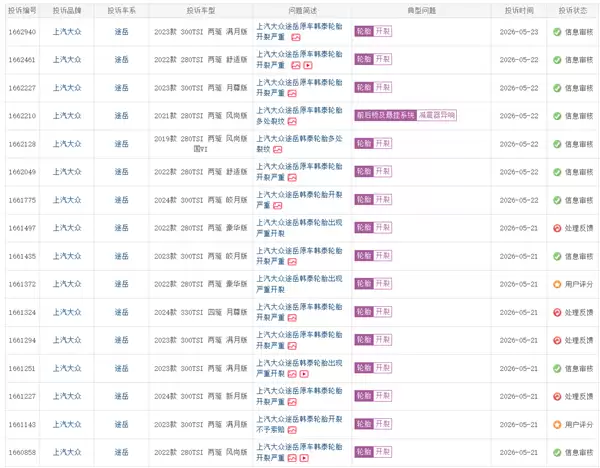Open image icon in complaint 1661294 row
The width and height of the screenshot is (600, 468).
pos(292,346)
